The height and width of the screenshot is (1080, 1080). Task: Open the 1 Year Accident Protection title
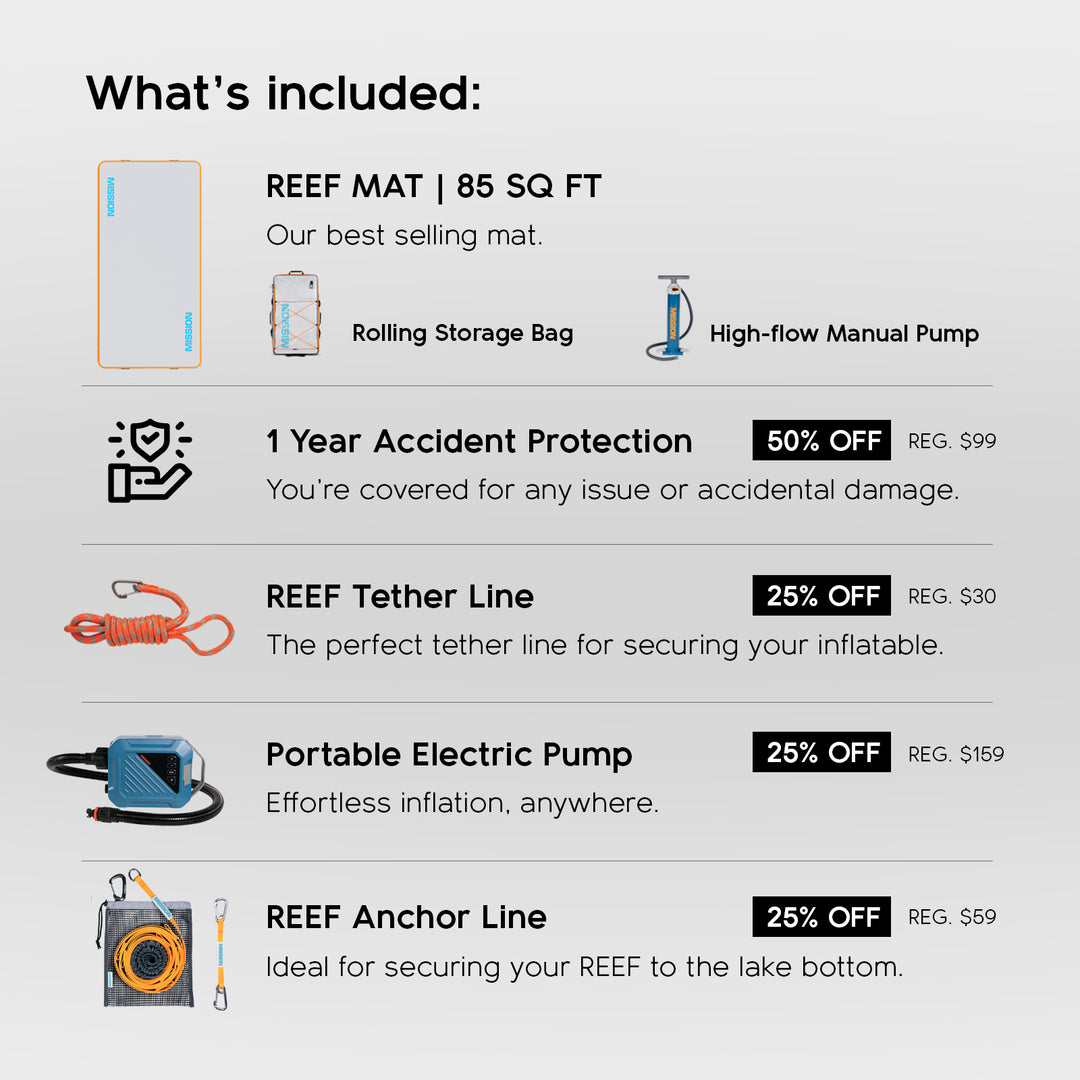pos(479,441)
